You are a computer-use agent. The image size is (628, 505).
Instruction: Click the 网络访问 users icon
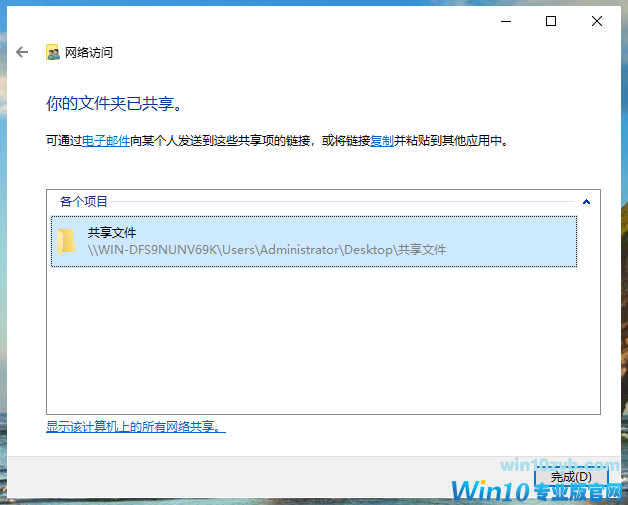click(52, 52)
